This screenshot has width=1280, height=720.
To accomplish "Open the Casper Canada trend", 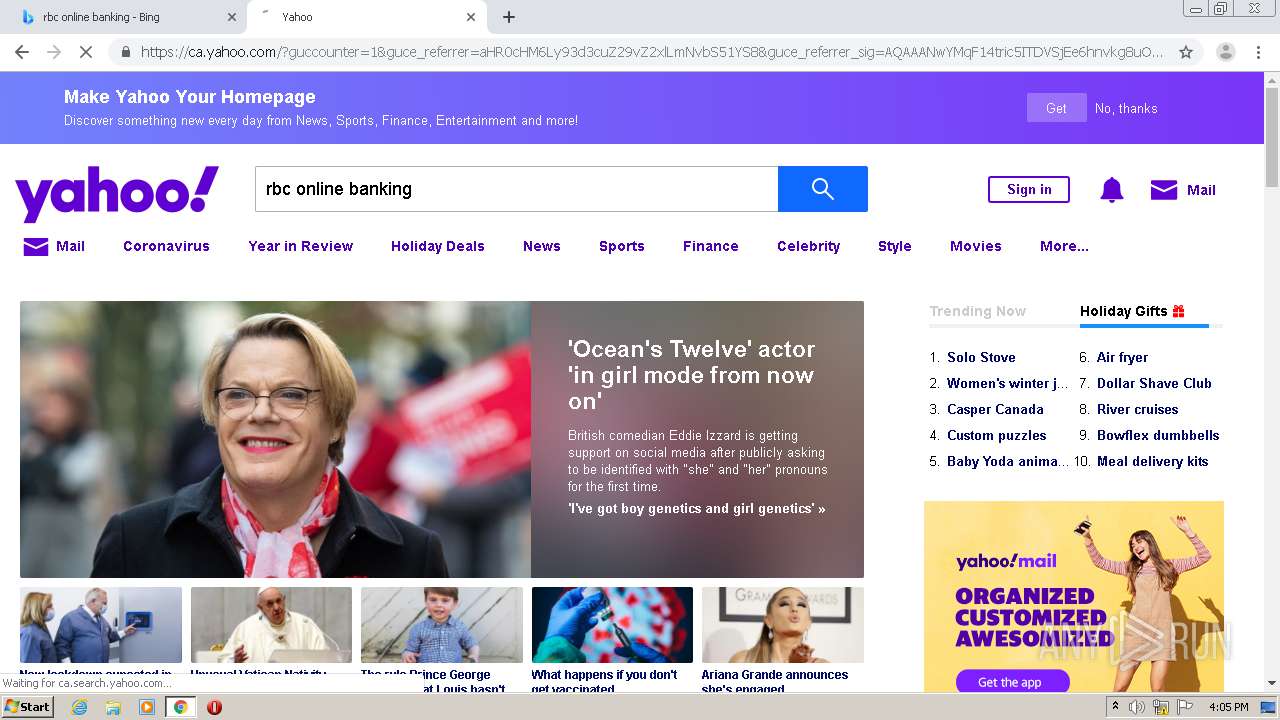I will [995, 409].
